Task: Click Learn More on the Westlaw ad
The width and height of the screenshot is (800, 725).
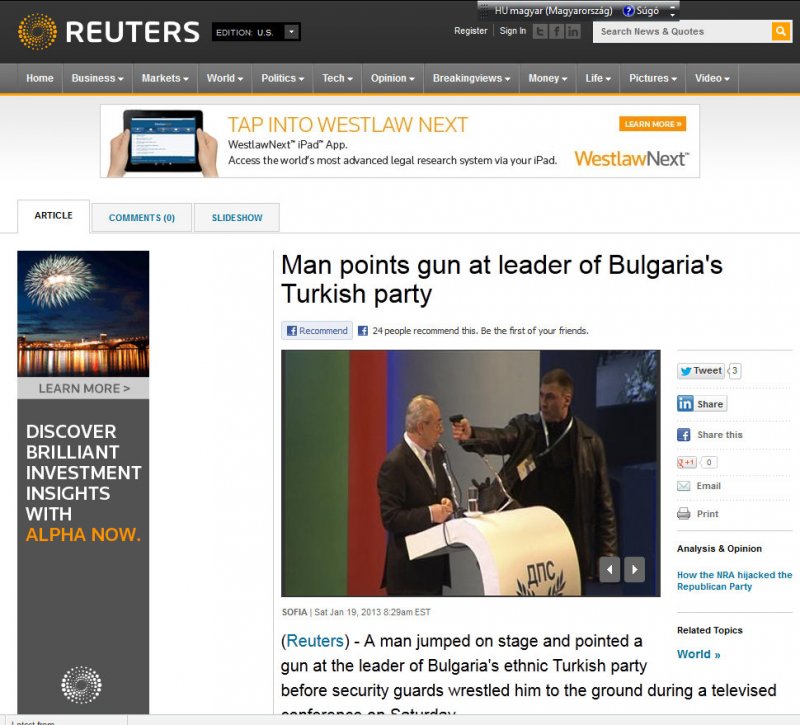Action: [653, 124]
